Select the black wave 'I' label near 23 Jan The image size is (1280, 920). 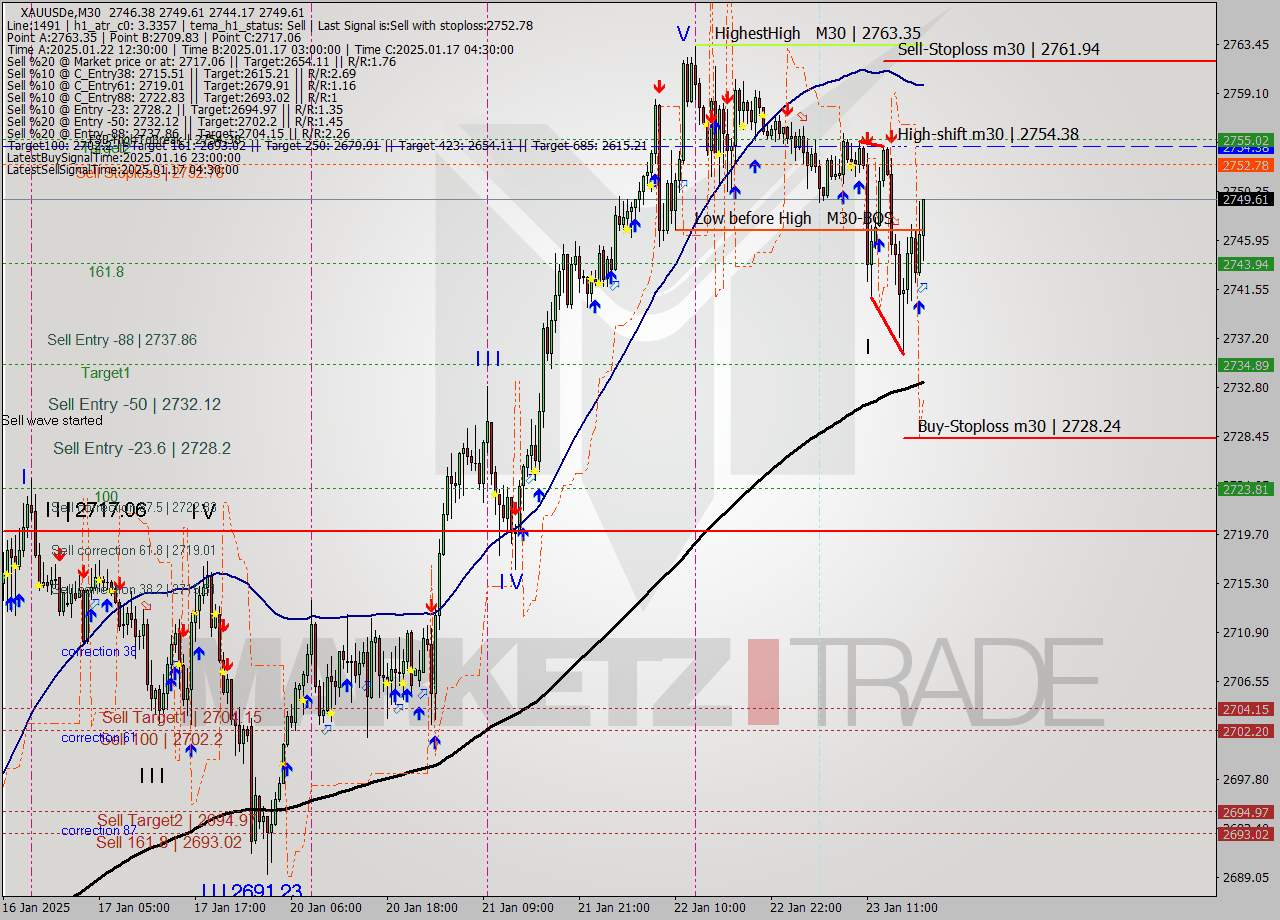(868, 347)
